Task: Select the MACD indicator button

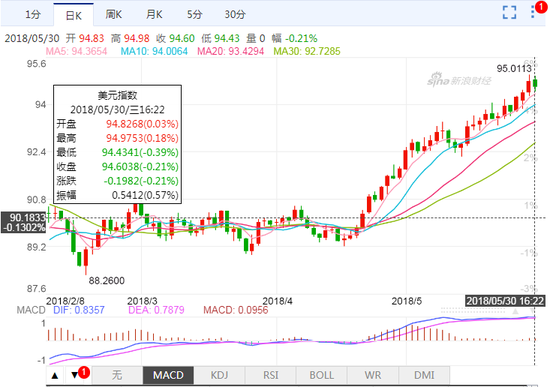Action: [168, 375]
